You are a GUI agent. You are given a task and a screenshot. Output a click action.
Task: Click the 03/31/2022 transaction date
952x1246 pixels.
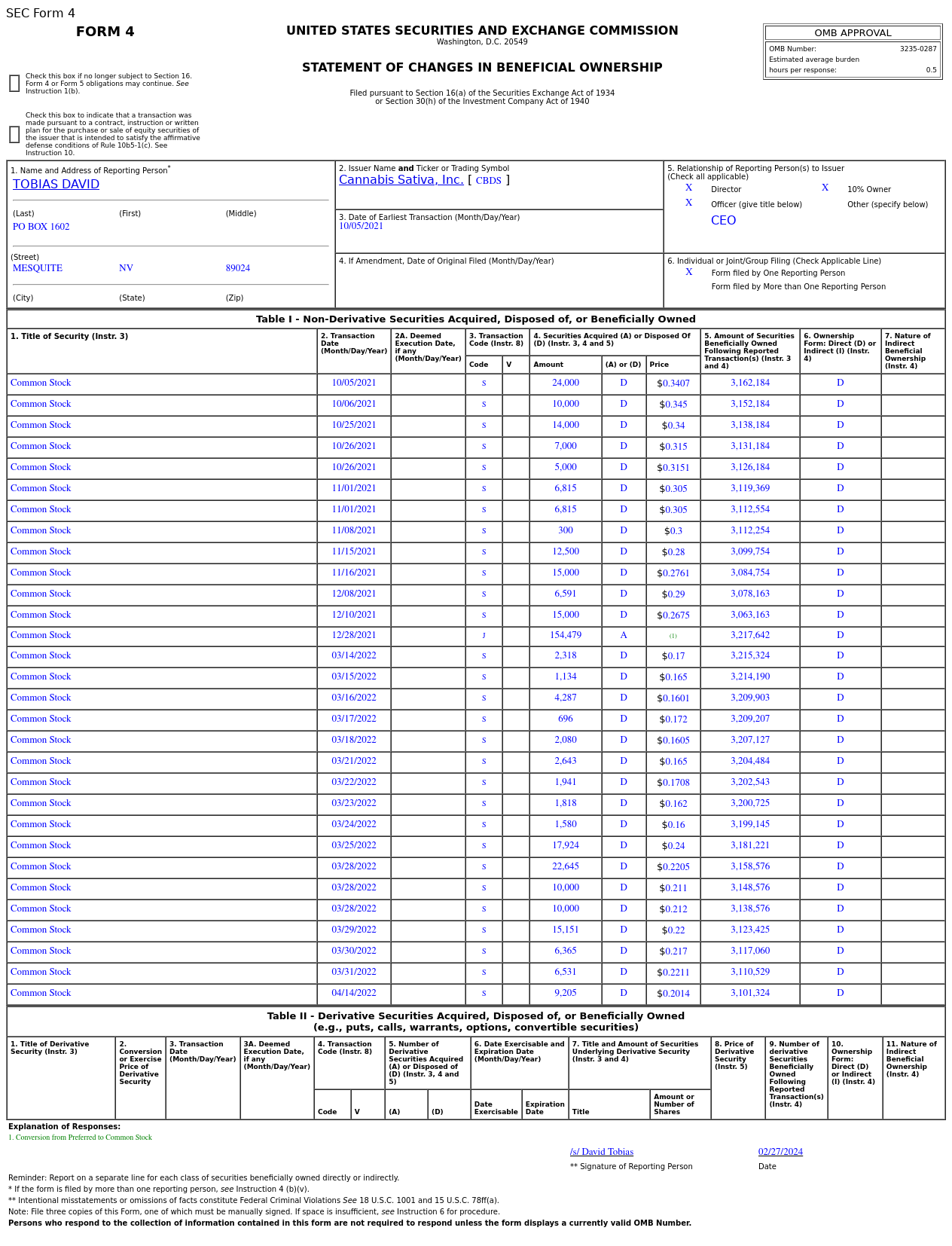(354, 973)
